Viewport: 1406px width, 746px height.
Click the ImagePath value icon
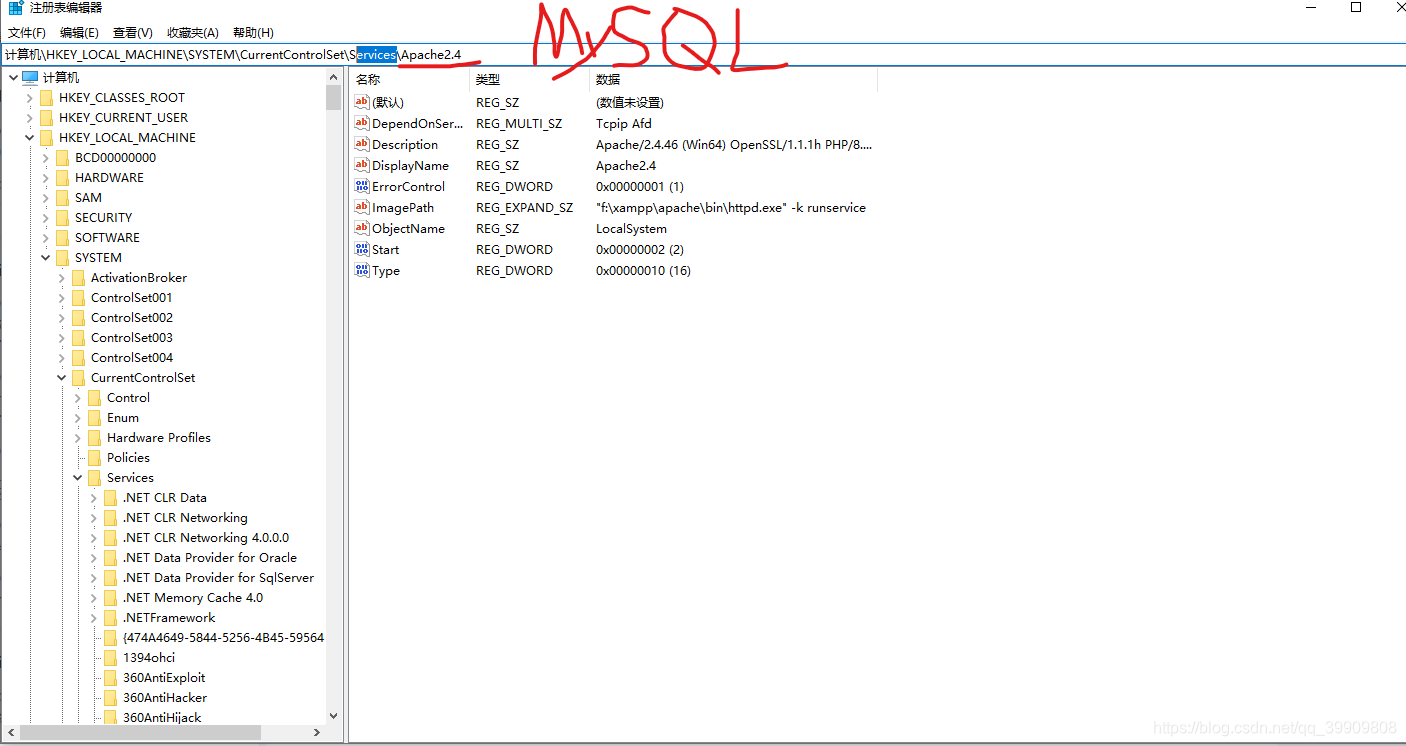[x=362, y=207]
